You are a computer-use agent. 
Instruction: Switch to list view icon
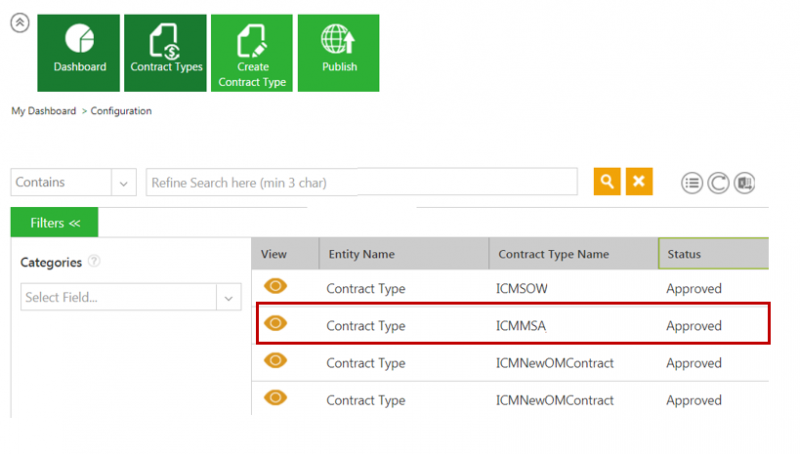(692, 183)
